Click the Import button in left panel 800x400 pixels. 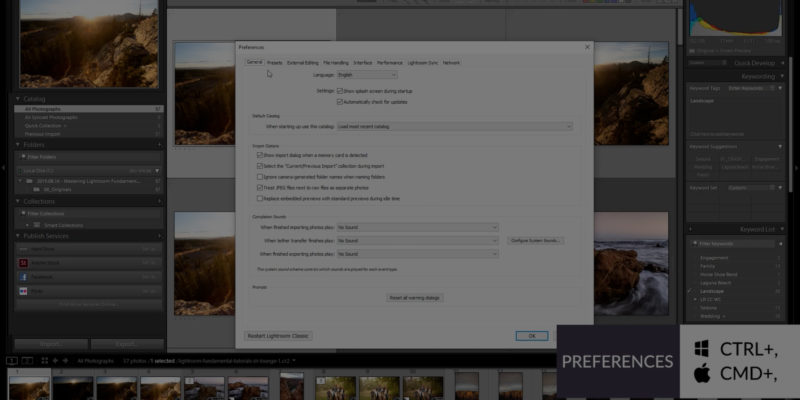click(x=51, y=344)
